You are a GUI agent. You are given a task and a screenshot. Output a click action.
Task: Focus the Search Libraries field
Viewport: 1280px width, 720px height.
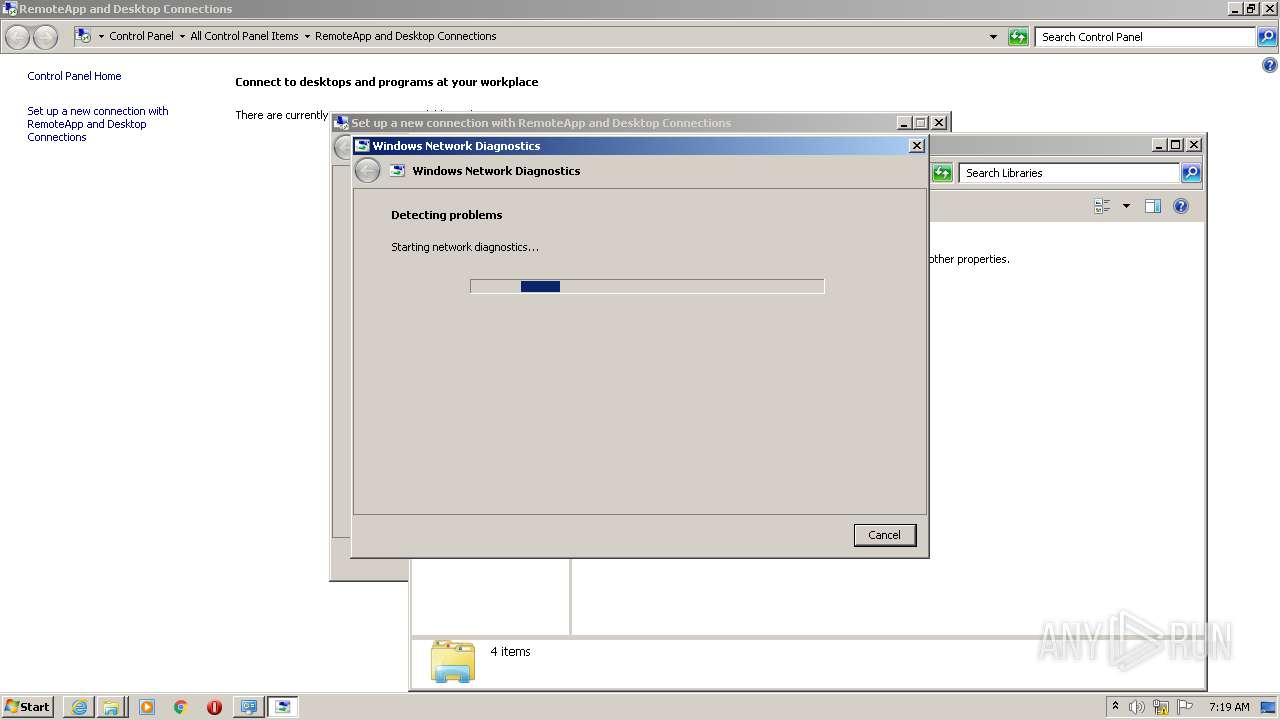pyautogui.click(x=1069, y=173)
